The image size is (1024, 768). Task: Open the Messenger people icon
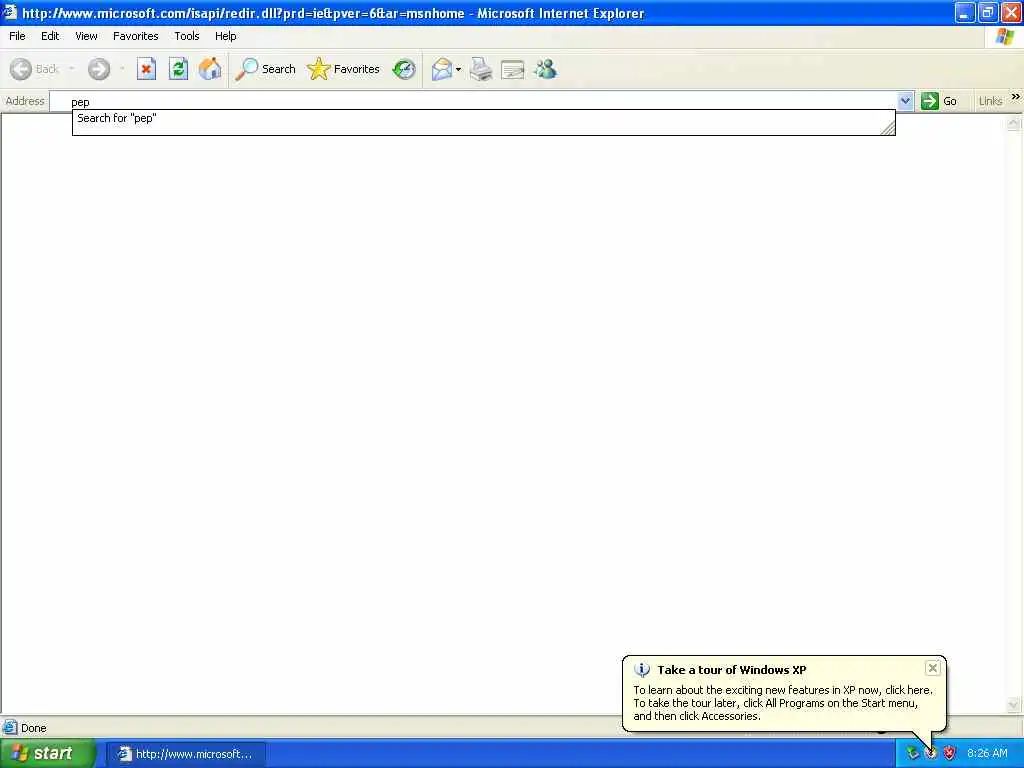click(545, 69)
